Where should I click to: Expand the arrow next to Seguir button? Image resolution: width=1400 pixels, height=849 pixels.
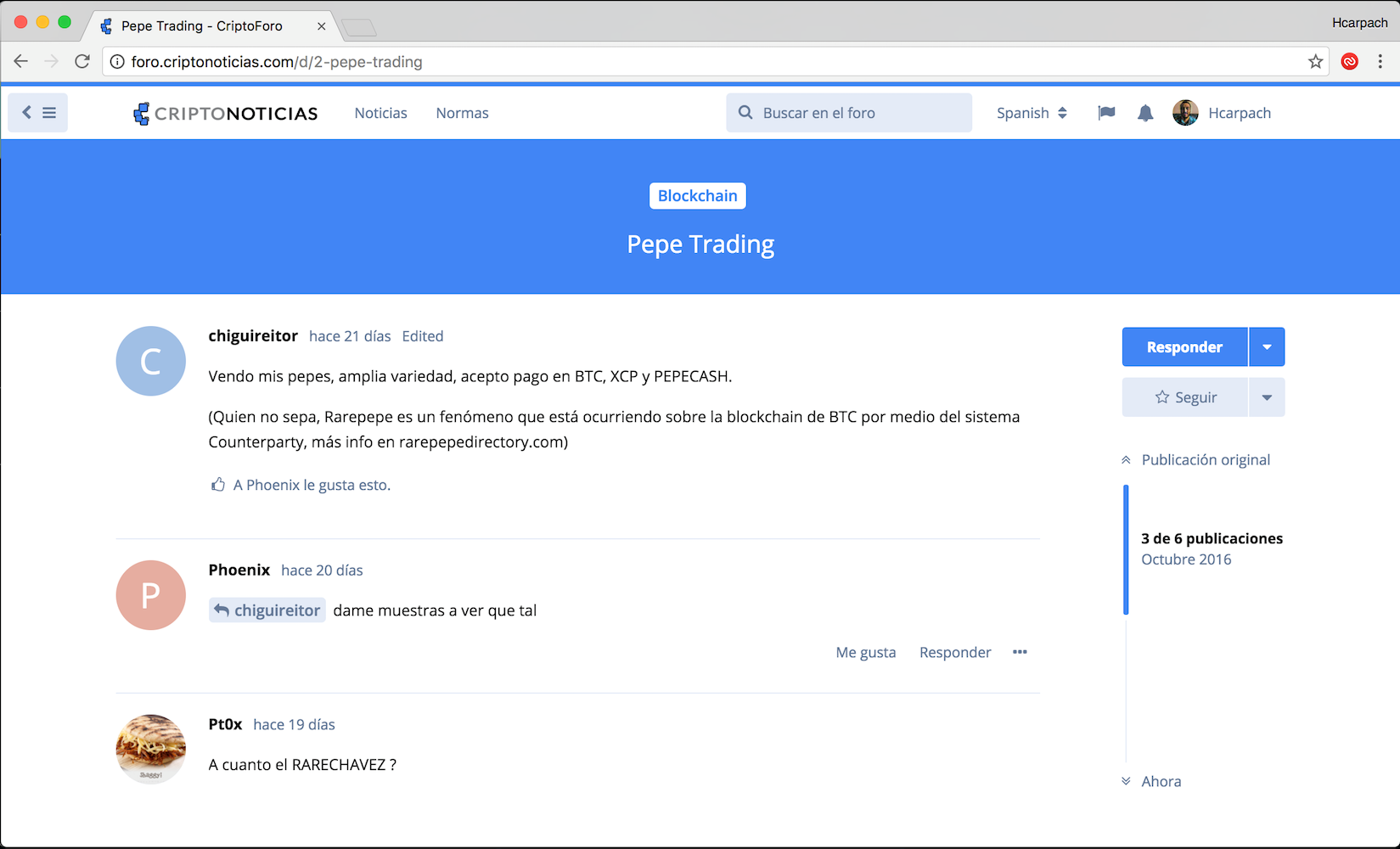click(1267, 397)
